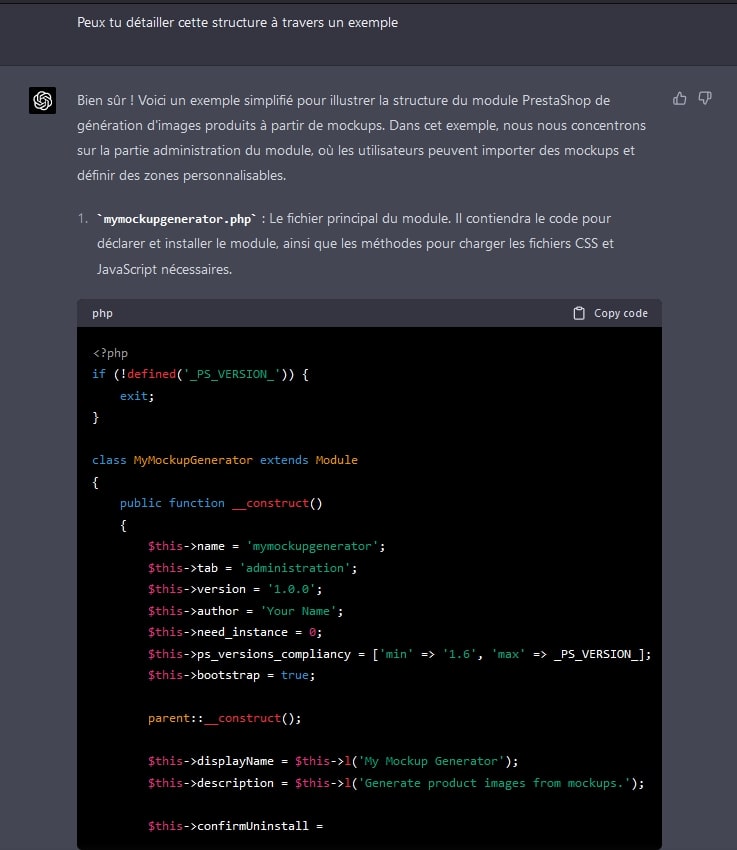Image resolution: width=737 pixels, height=850 pixels.
Task: Click the "$this->confirmUninstall =" line
Action: point(236,826)
